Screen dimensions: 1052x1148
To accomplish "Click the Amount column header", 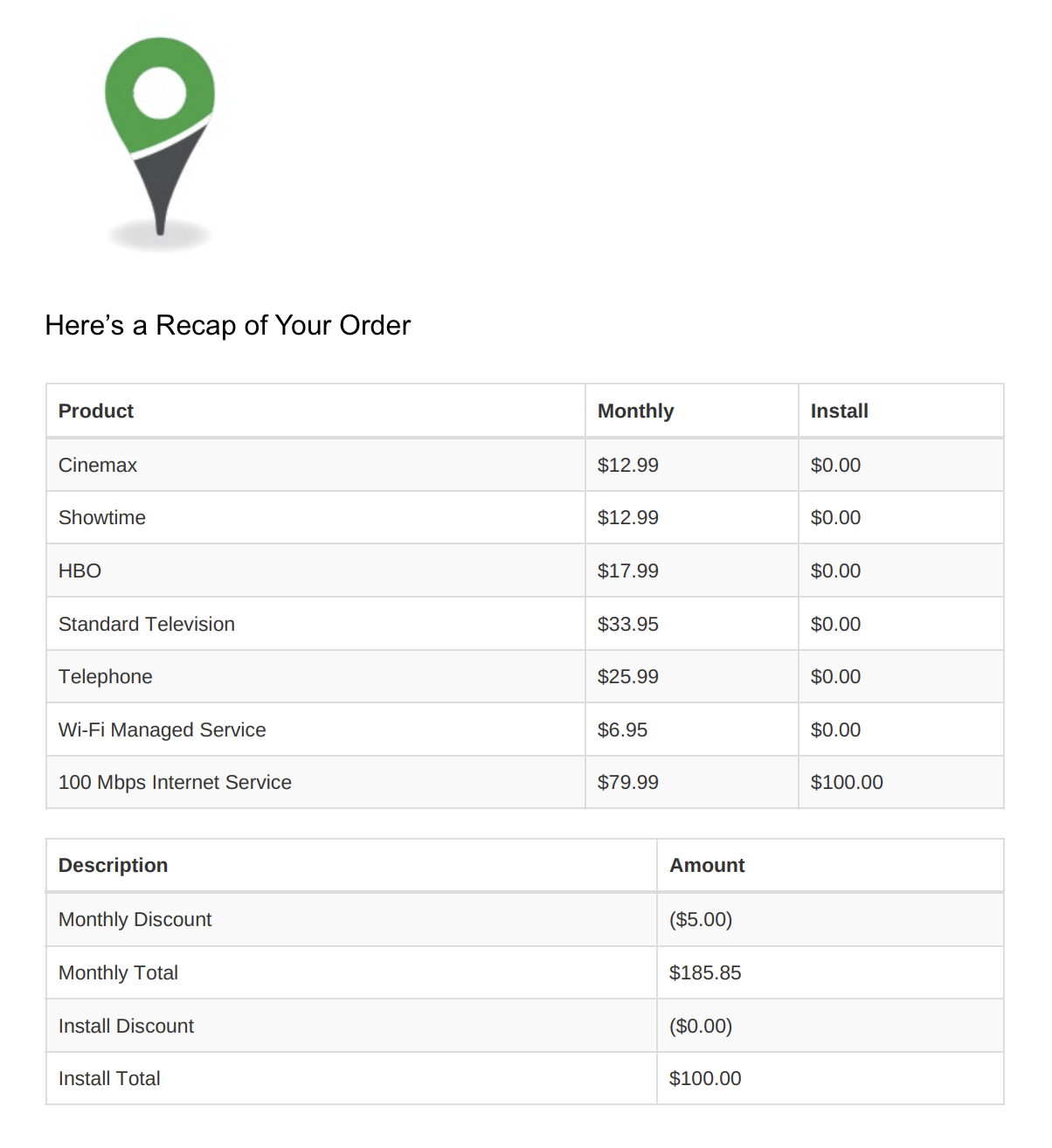I will 707,865.
